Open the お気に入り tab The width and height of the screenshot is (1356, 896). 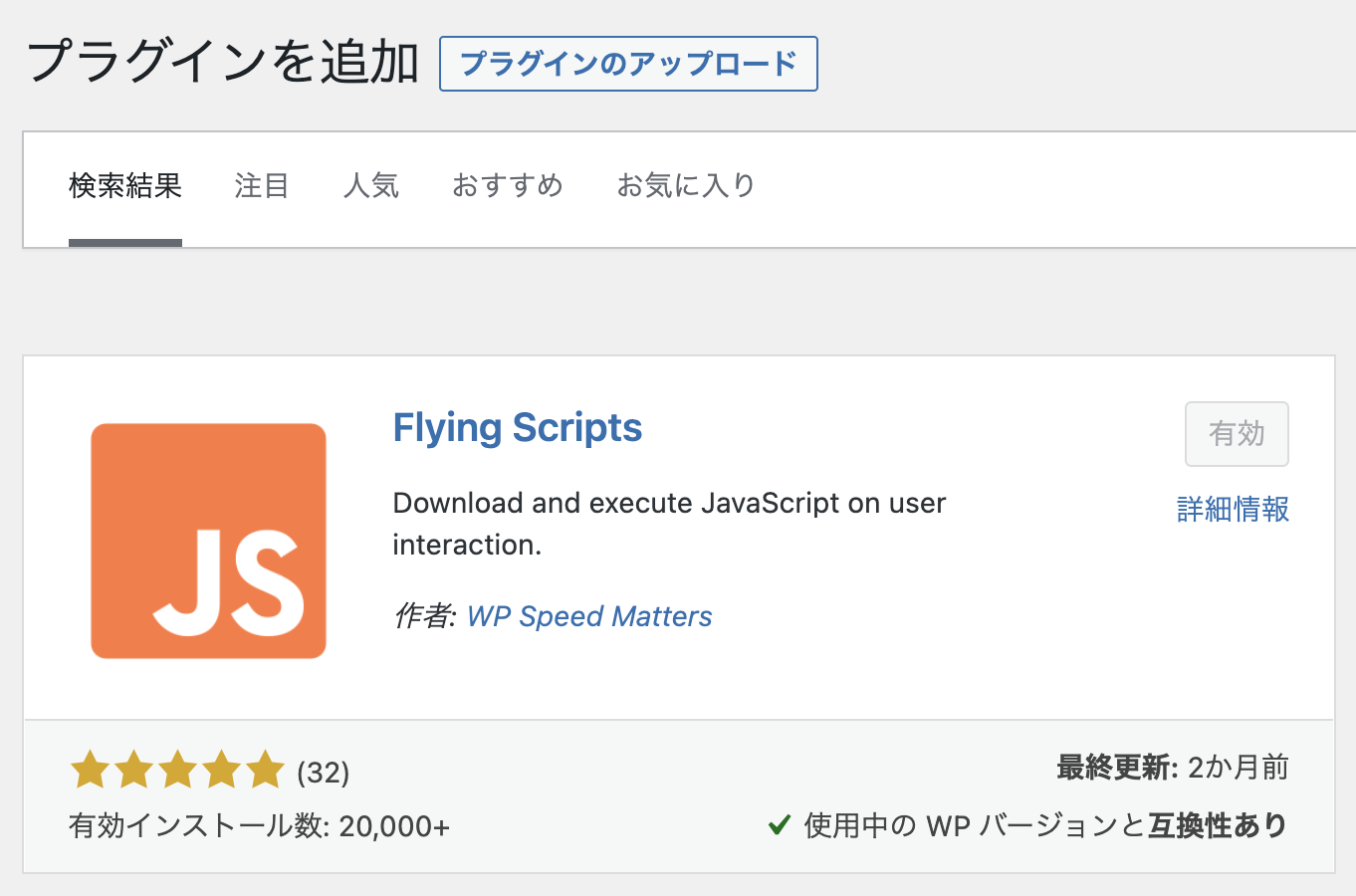(x=686, y=186)
